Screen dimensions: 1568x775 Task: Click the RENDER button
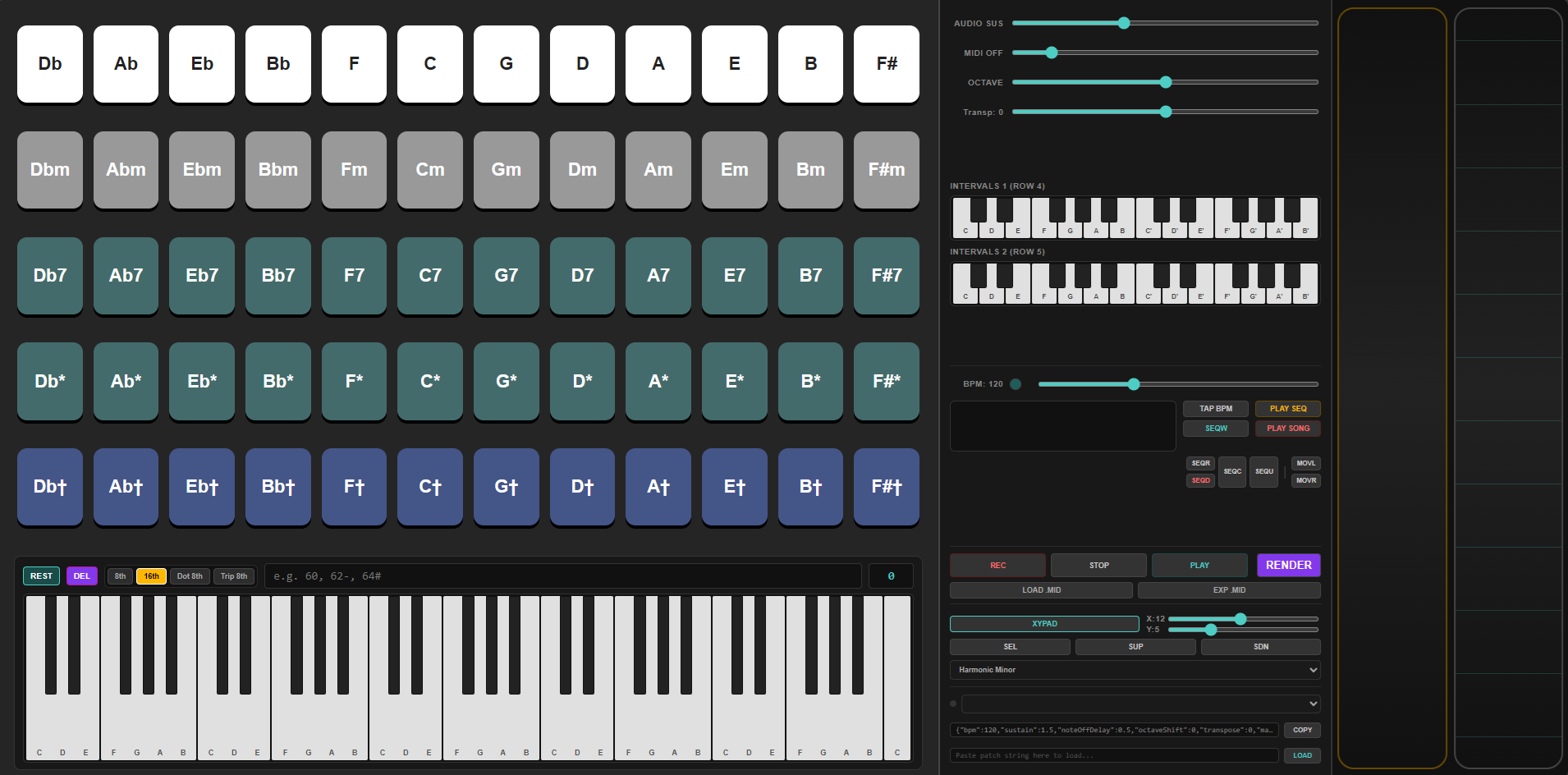pos(1288,566)
